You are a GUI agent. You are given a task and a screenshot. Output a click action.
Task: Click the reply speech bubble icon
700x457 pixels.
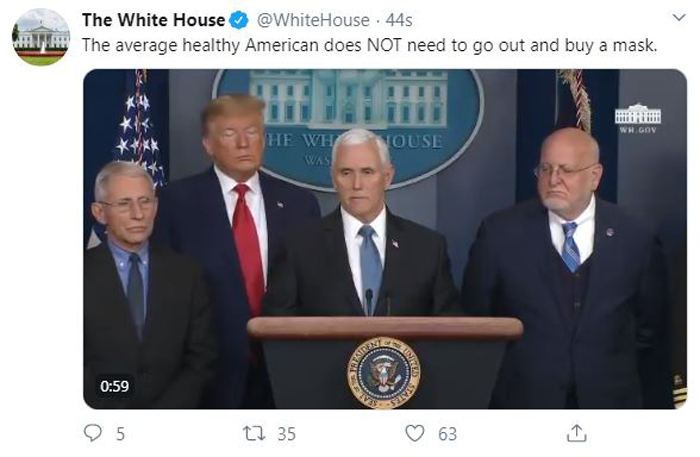93,433
